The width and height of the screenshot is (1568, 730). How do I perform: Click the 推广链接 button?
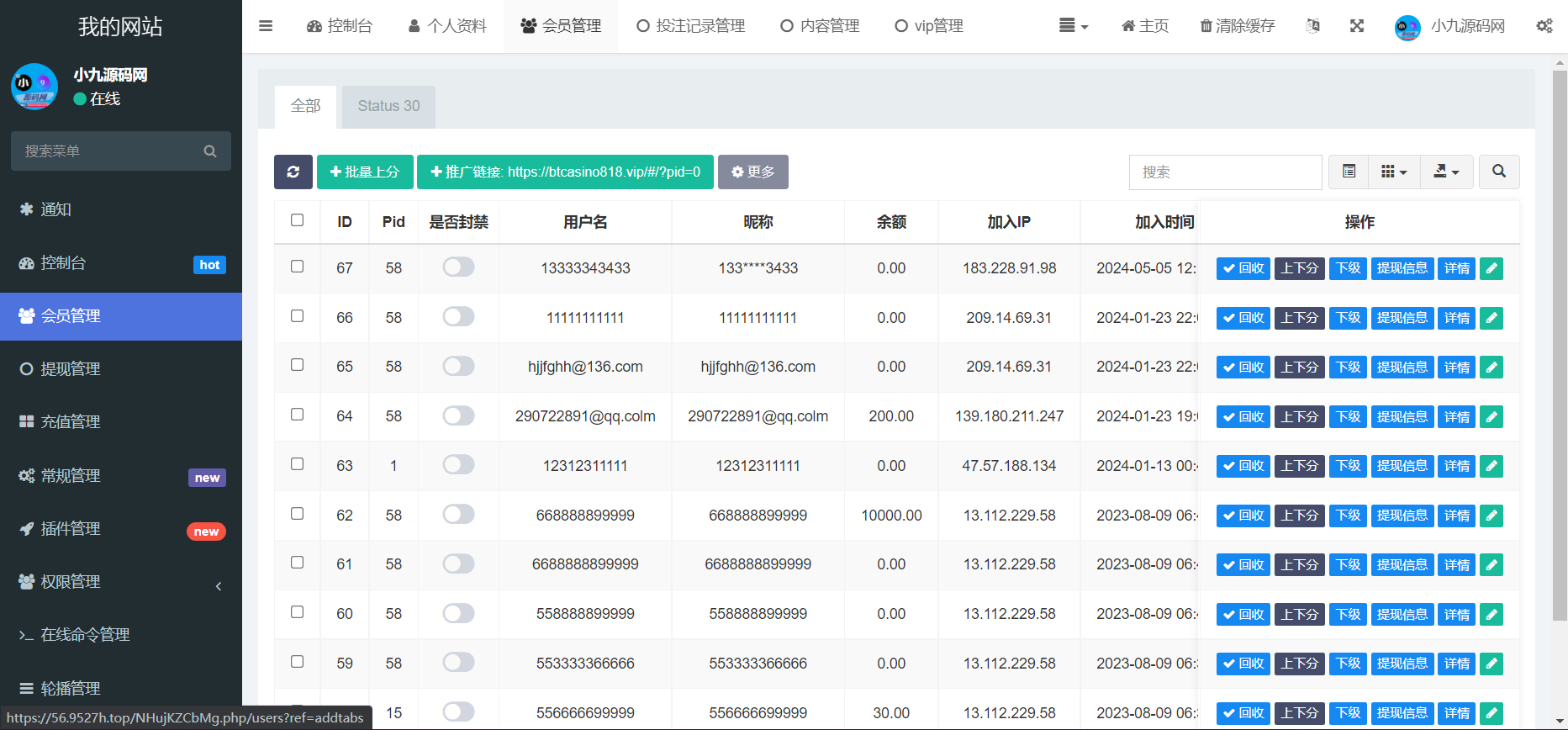pos(565,172)
